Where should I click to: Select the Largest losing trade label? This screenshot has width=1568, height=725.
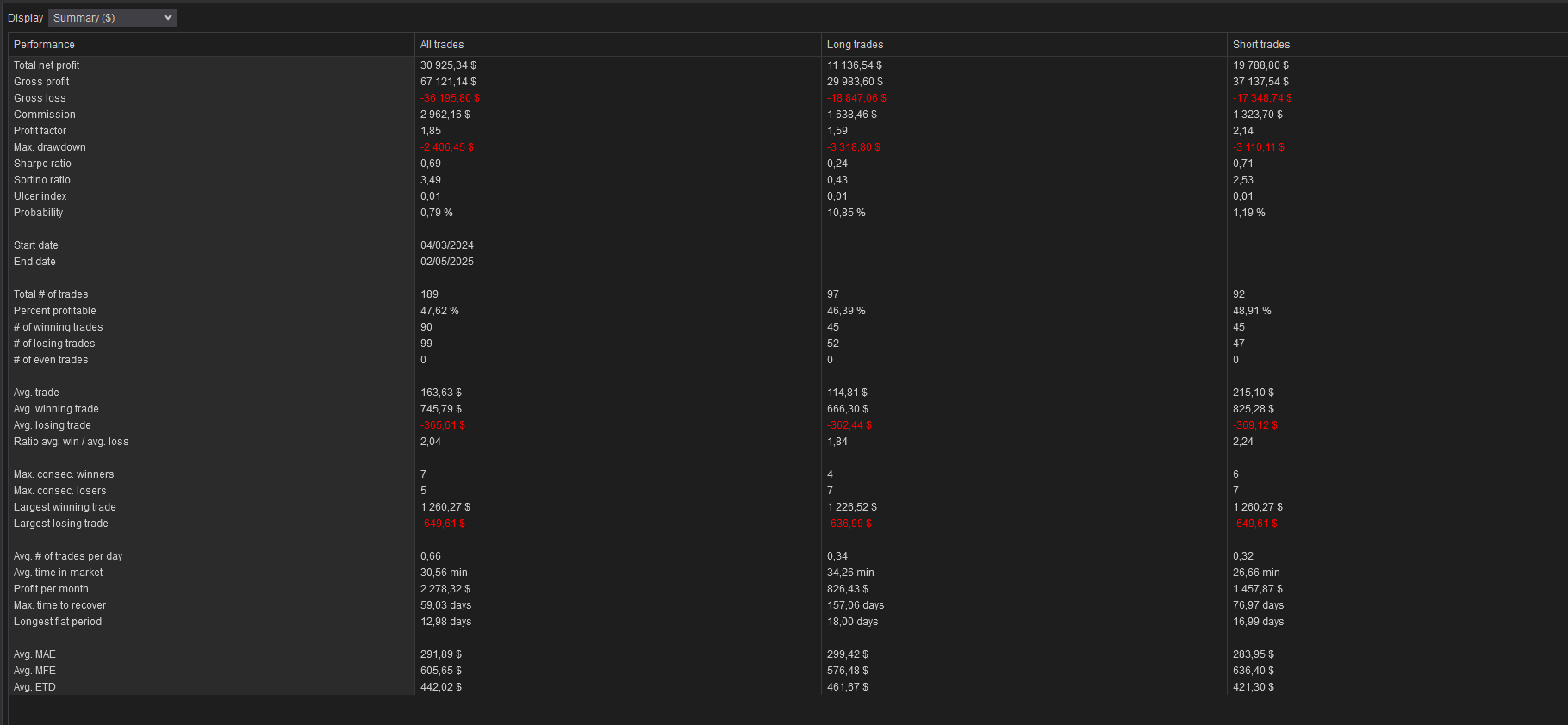pyautogui.click(x=61, y=524)
